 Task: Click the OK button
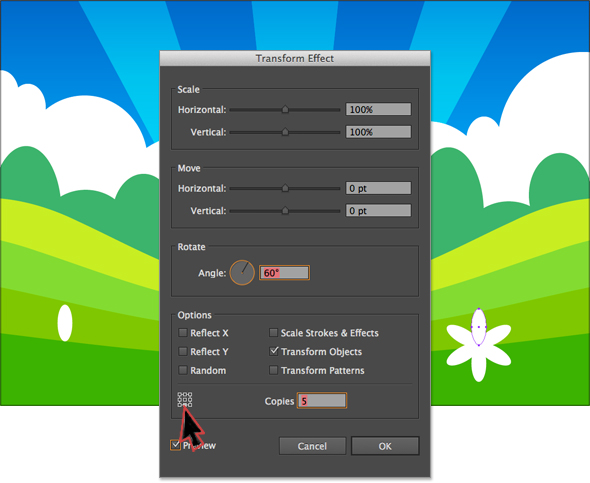tap(385, 446)
